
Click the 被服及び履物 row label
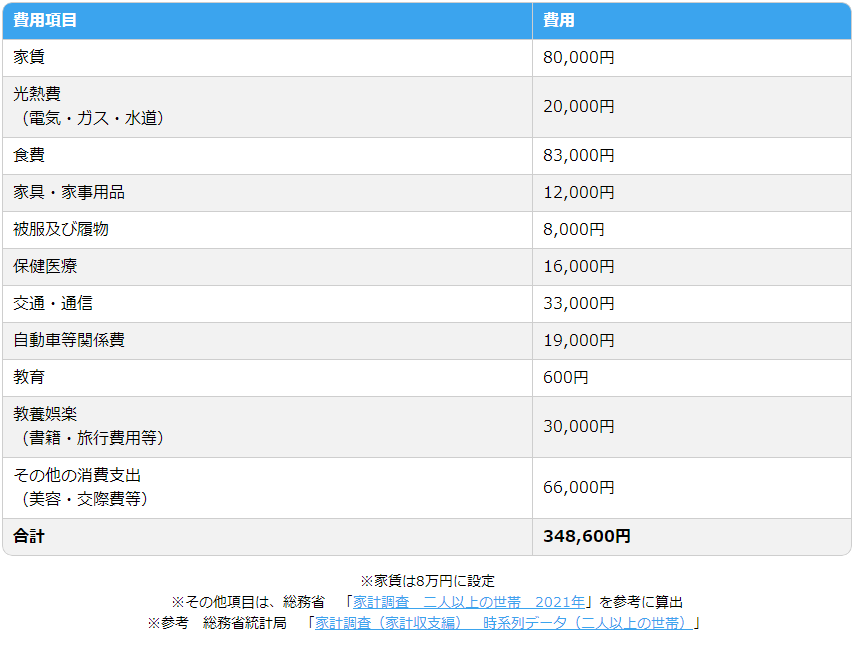click(x=61, y=230)
